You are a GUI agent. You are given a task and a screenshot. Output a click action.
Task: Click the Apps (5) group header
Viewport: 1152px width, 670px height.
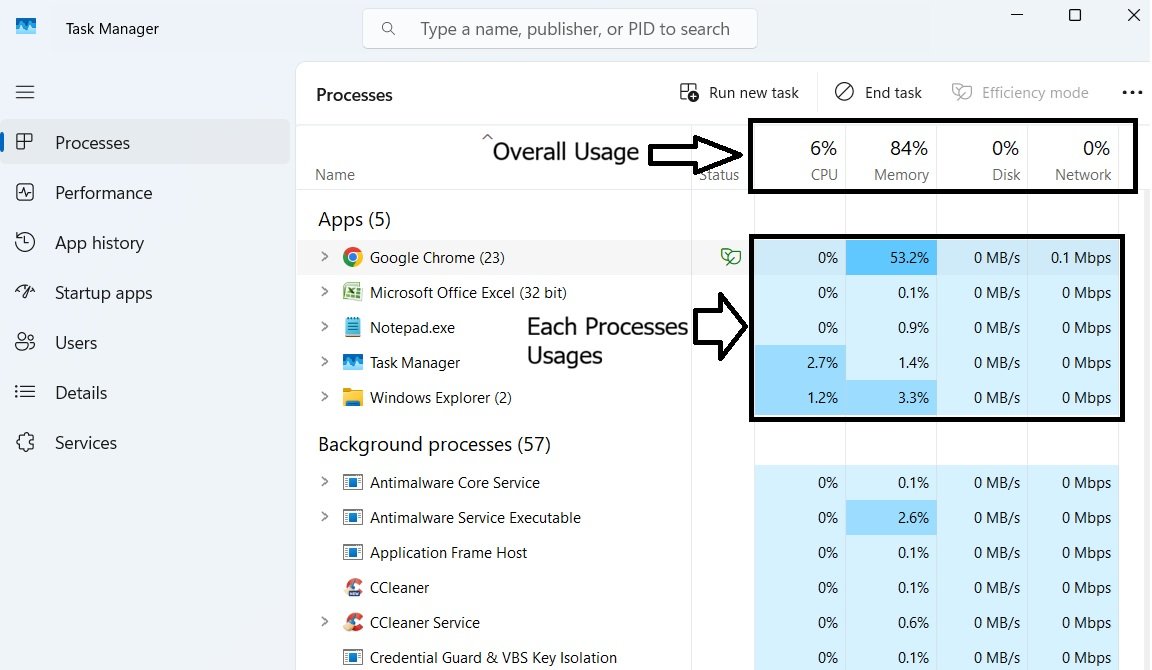(354, 219)
